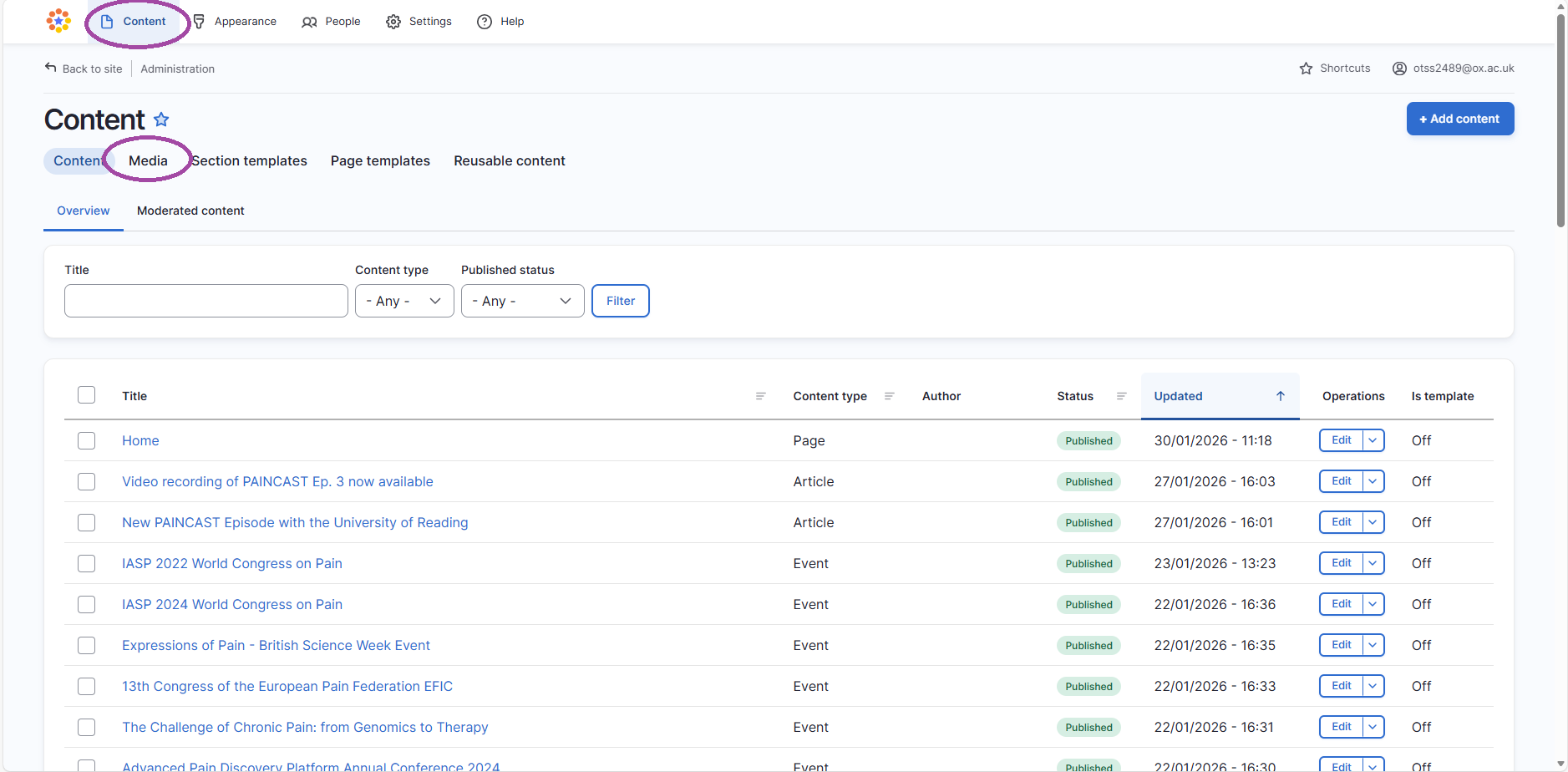Viewport: 1568px width, 772px height.
Task: Click the Drupal logo home icon
Action: pyautogui.click(x=58, y=21)
